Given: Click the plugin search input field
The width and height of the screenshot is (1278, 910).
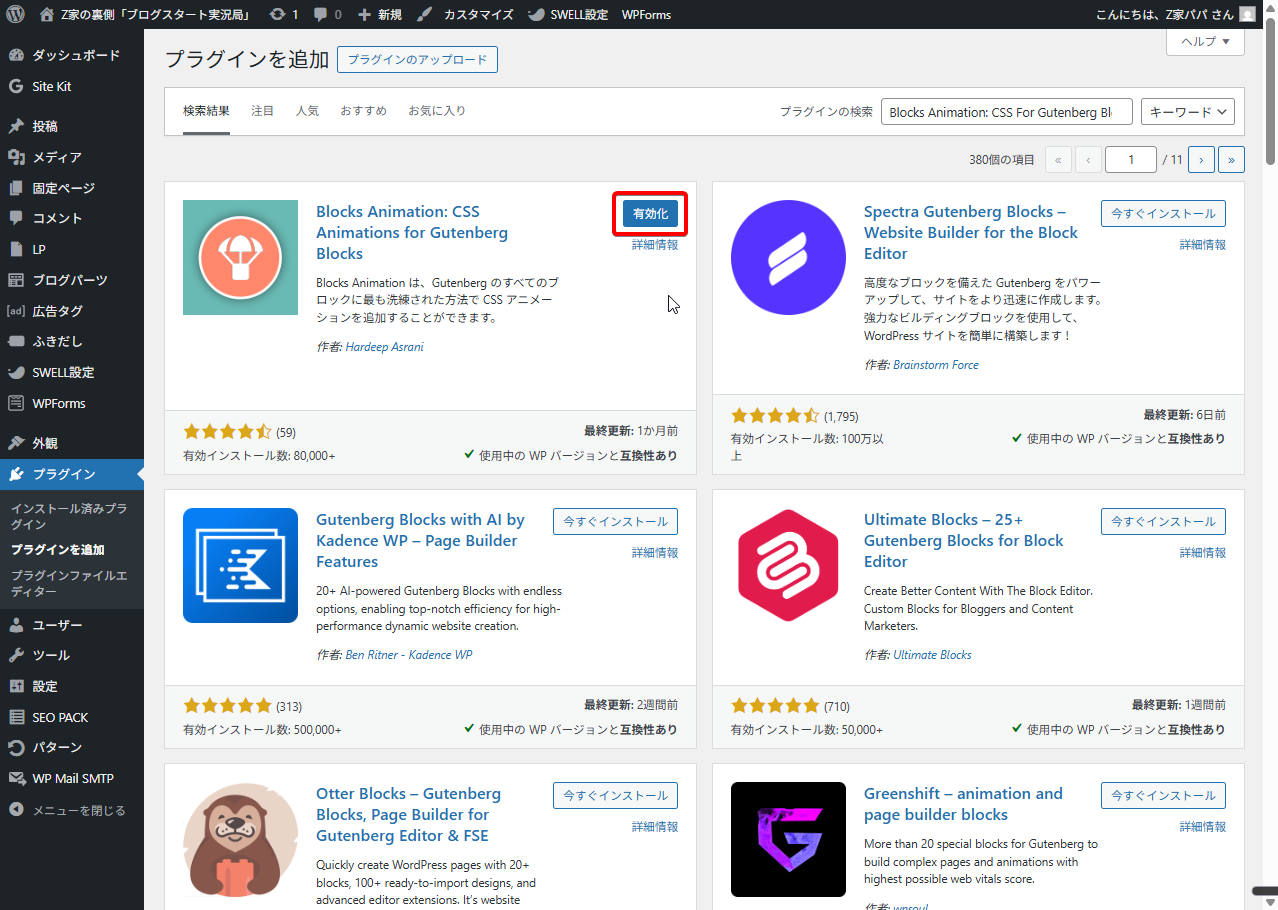Looking at the screenshot, I should click(1006, 112).
